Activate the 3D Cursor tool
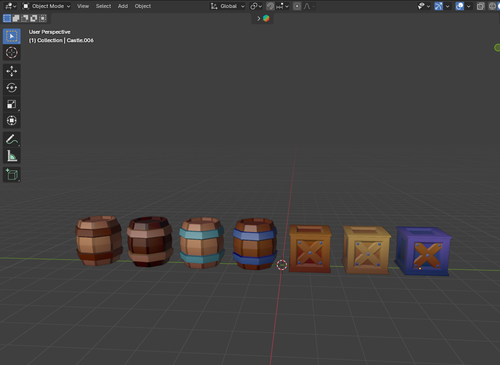The width and height of the screenshot is (500, 365). [x=12, y=52]
